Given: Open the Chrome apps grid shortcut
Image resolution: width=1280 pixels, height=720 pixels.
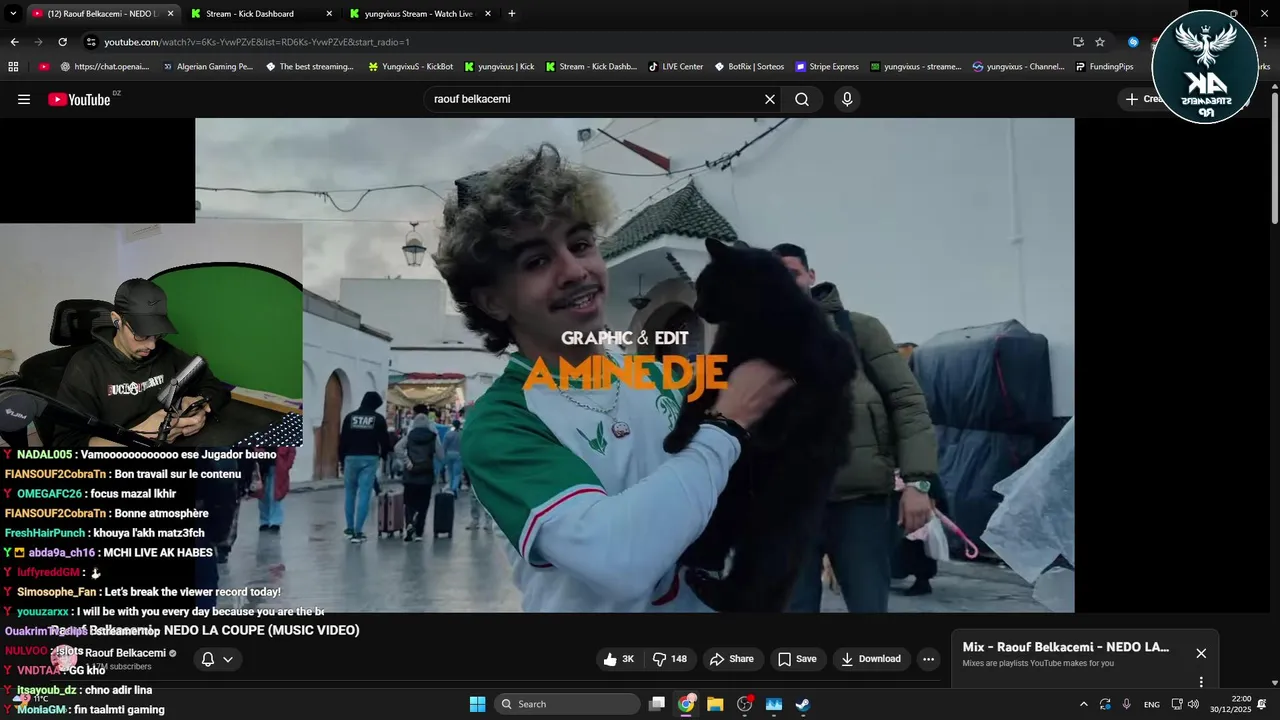Looking at the screenshot, I should (13, 67).
